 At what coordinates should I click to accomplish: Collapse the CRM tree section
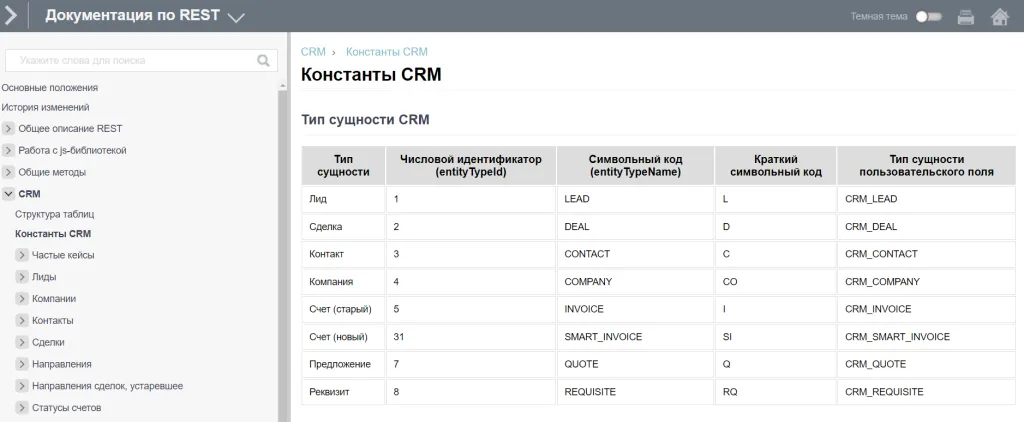pyautogui.click(x=8, y=194)
